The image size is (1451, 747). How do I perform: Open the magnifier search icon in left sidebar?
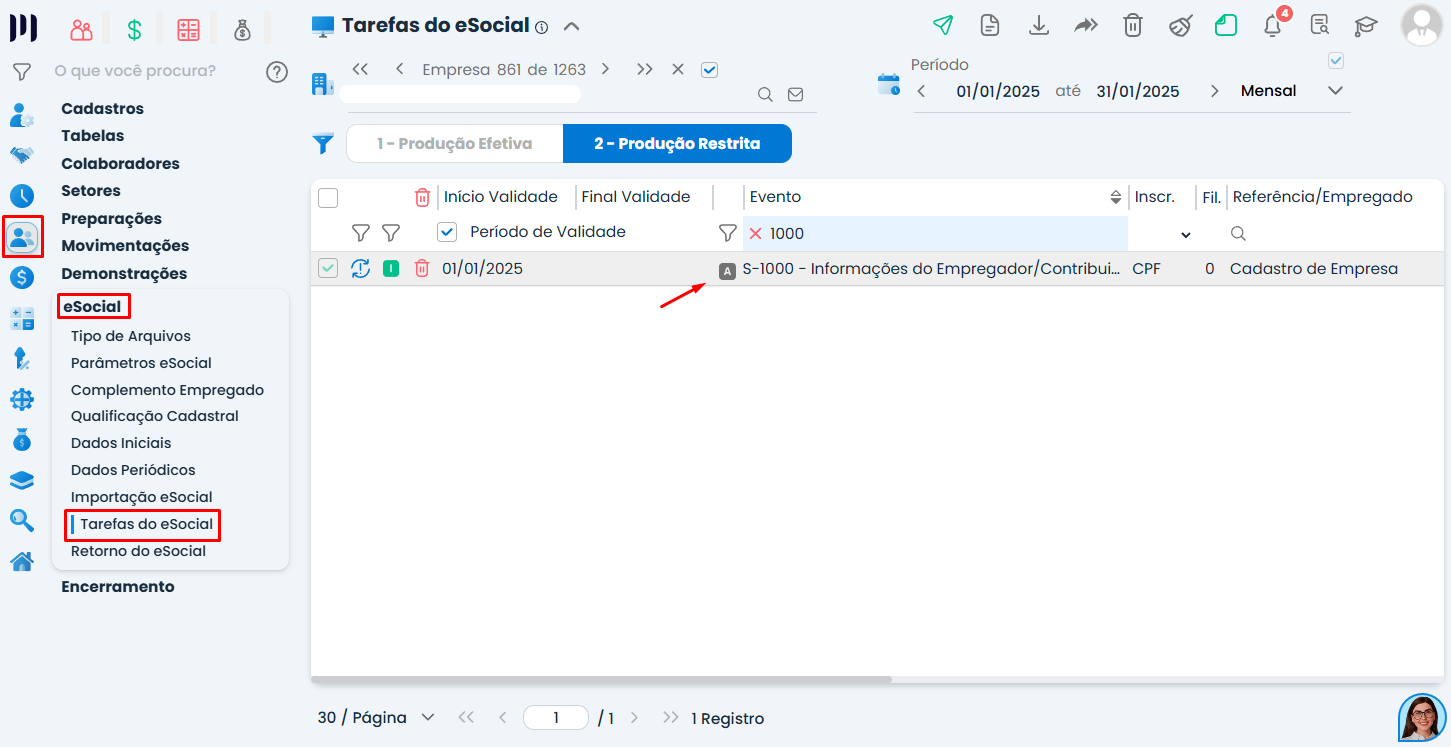pos(21,520)
